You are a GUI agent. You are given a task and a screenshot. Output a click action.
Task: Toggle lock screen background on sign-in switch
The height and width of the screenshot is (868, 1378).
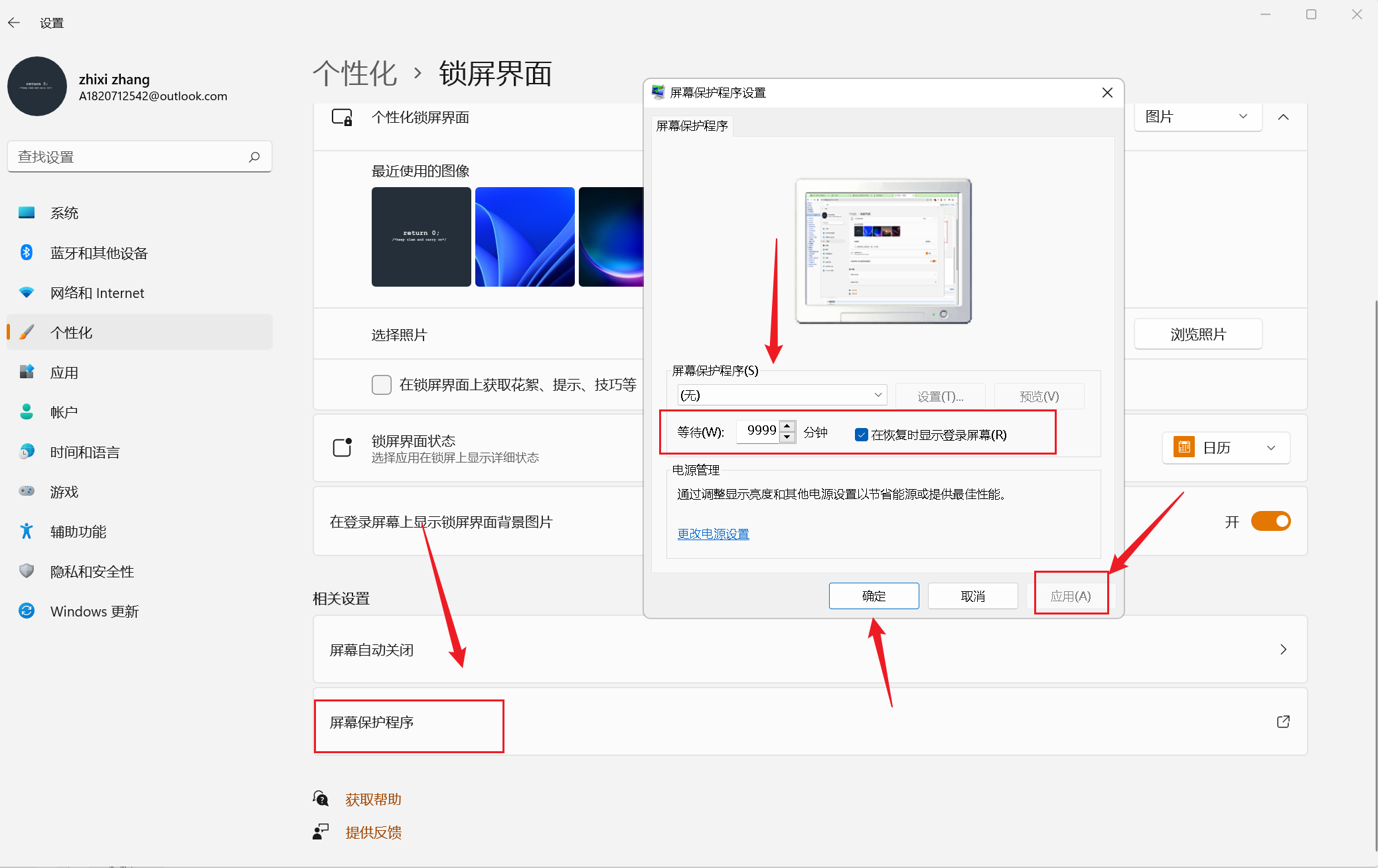coord(1270,522)
